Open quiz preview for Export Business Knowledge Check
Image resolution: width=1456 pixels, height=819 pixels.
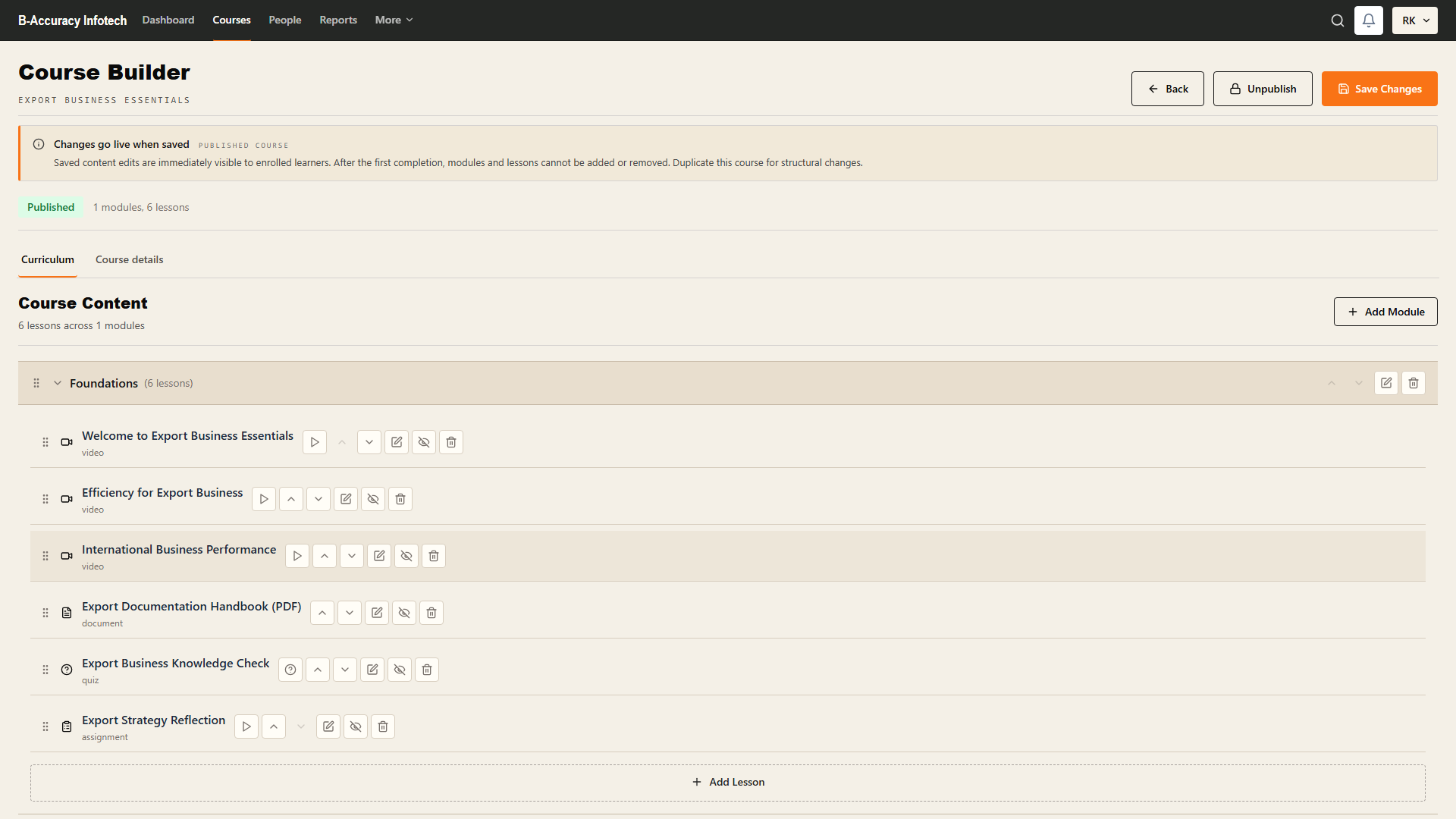(290, 670)
